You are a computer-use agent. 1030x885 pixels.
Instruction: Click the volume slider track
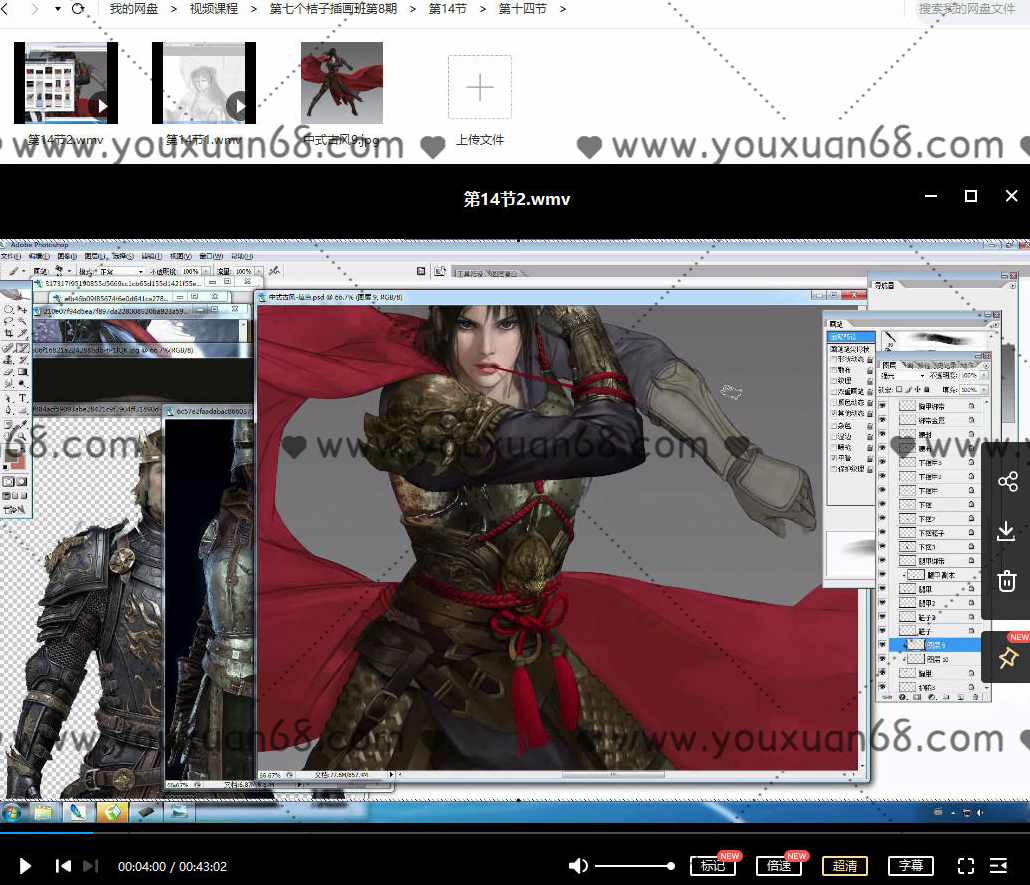pyautogui.click(x=634, y=866)
